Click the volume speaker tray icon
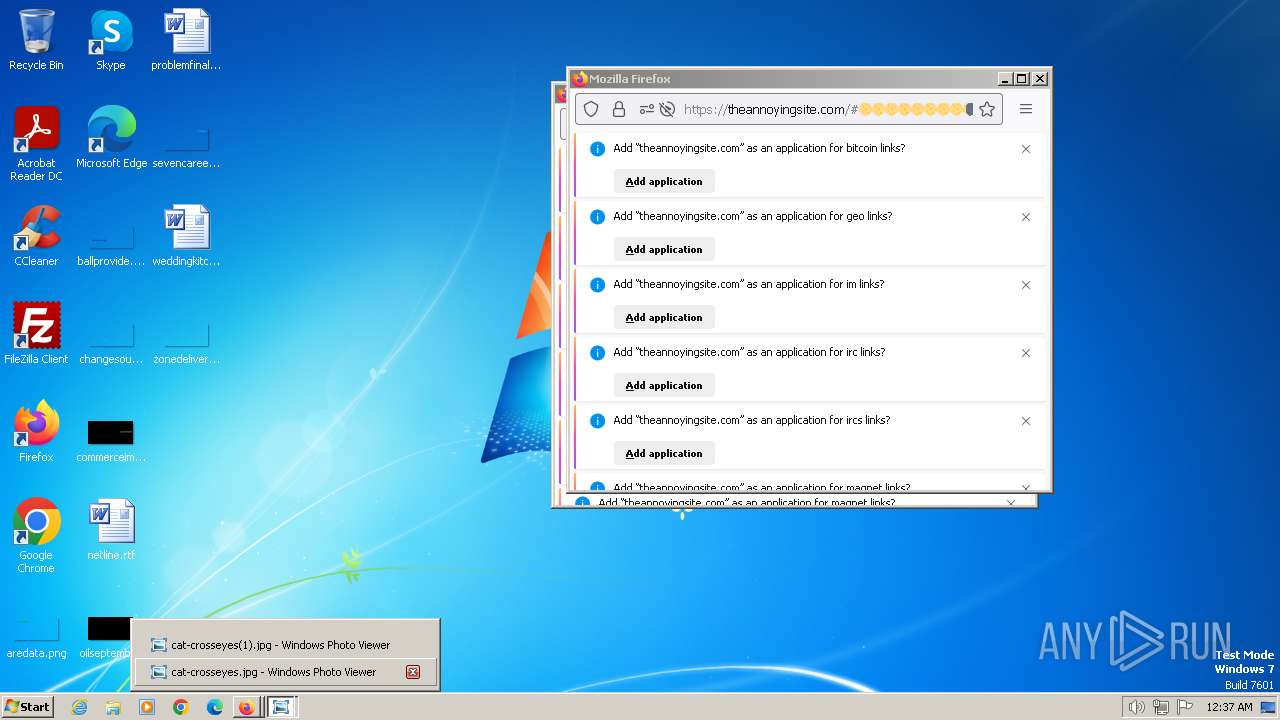This screenshot has width=1280, height=720. click(x=1136, y=707)
